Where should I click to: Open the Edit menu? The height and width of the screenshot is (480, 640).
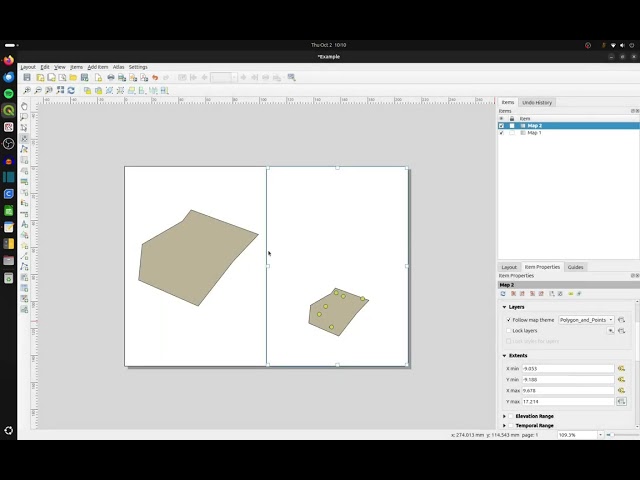tap(45, 67)
